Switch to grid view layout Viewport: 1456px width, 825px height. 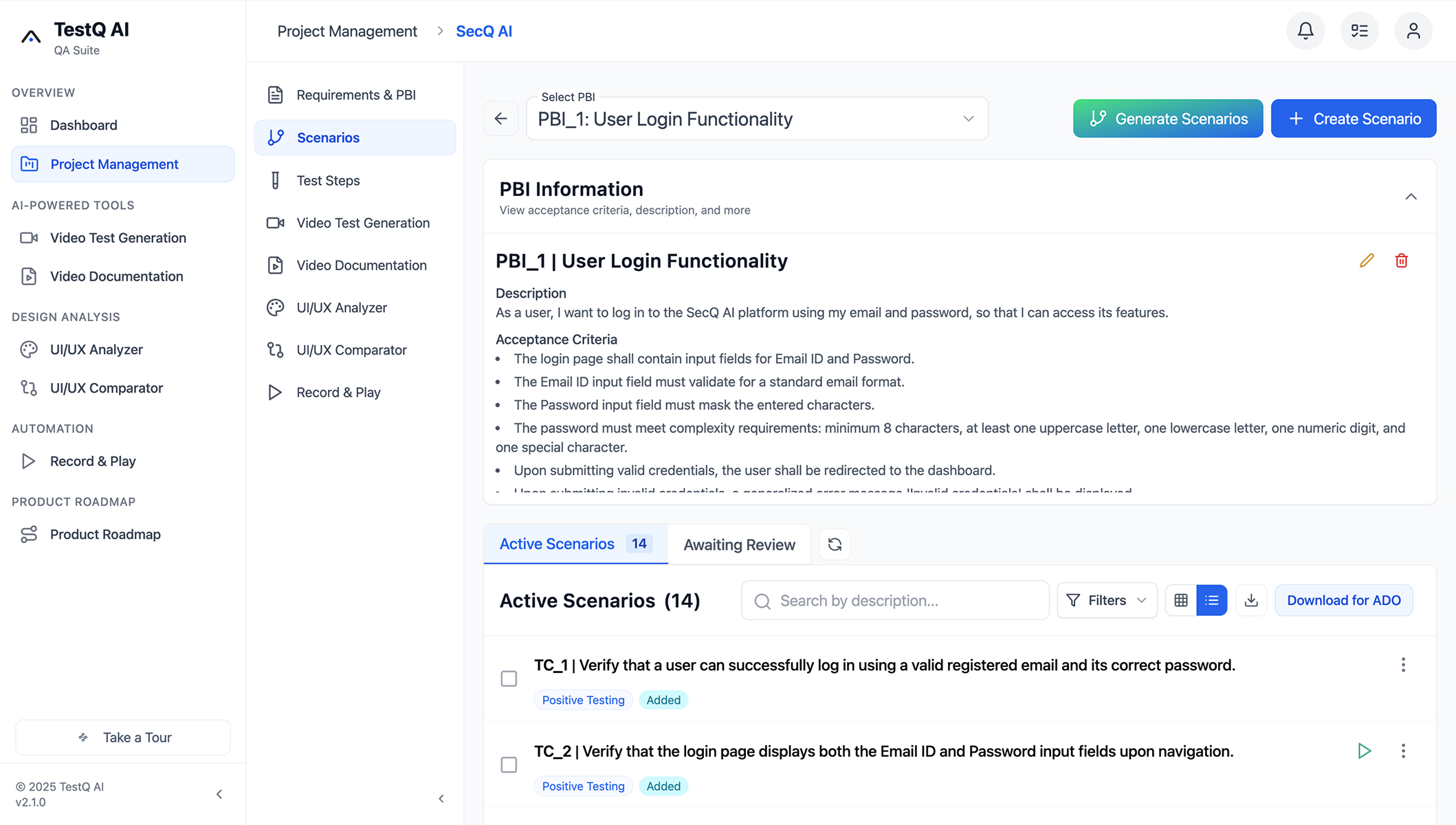[1181, 600]
